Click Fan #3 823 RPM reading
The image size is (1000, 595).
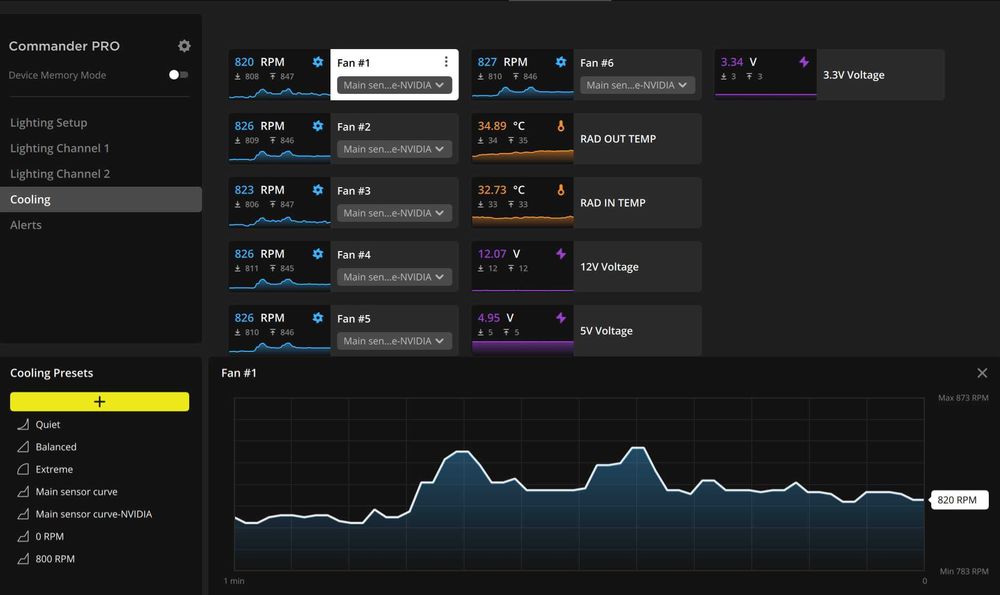click(260, 189)
